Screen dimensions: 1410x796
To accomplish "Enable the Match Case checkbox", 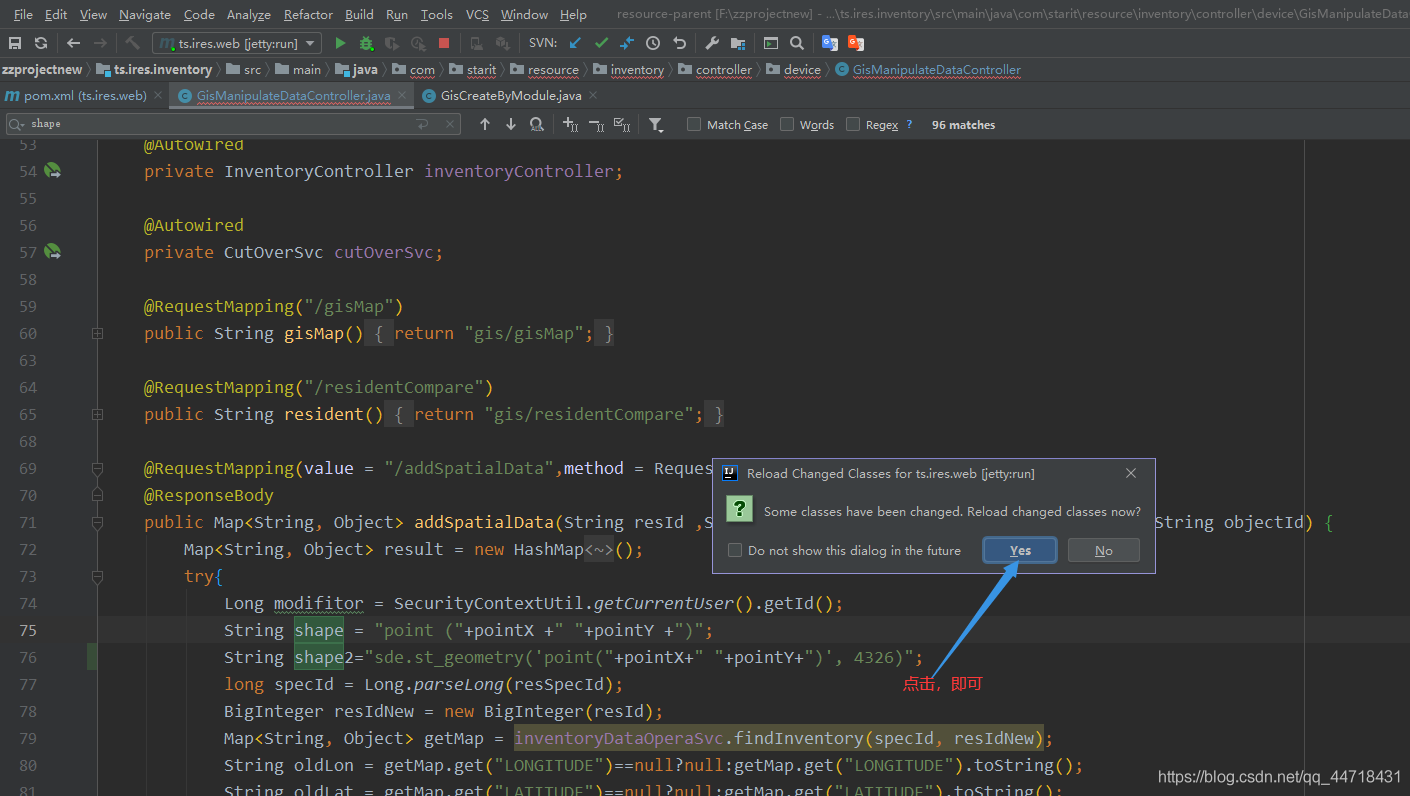I will 694,125.
